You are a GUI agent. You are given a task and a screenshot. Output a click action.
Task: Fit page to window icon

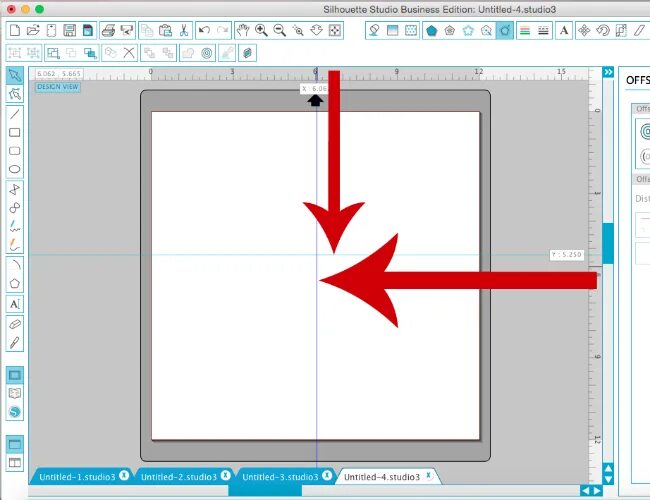click(x=335, y=30)
